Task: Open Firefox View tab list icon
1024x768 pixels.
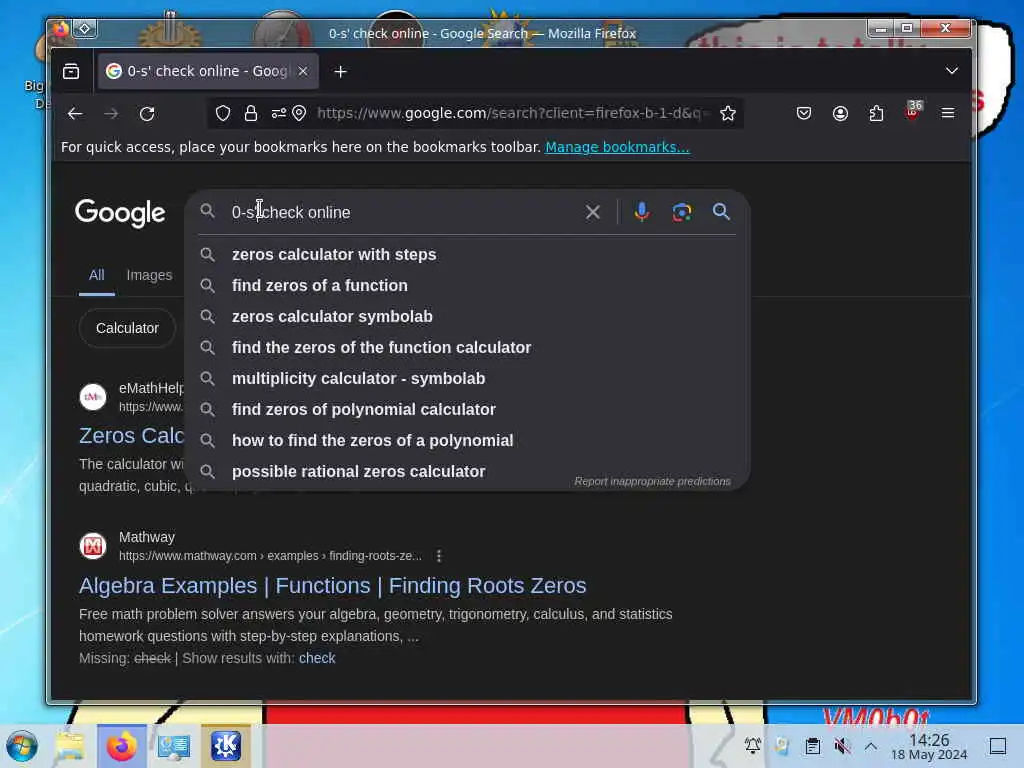Action: click(71, 71)
